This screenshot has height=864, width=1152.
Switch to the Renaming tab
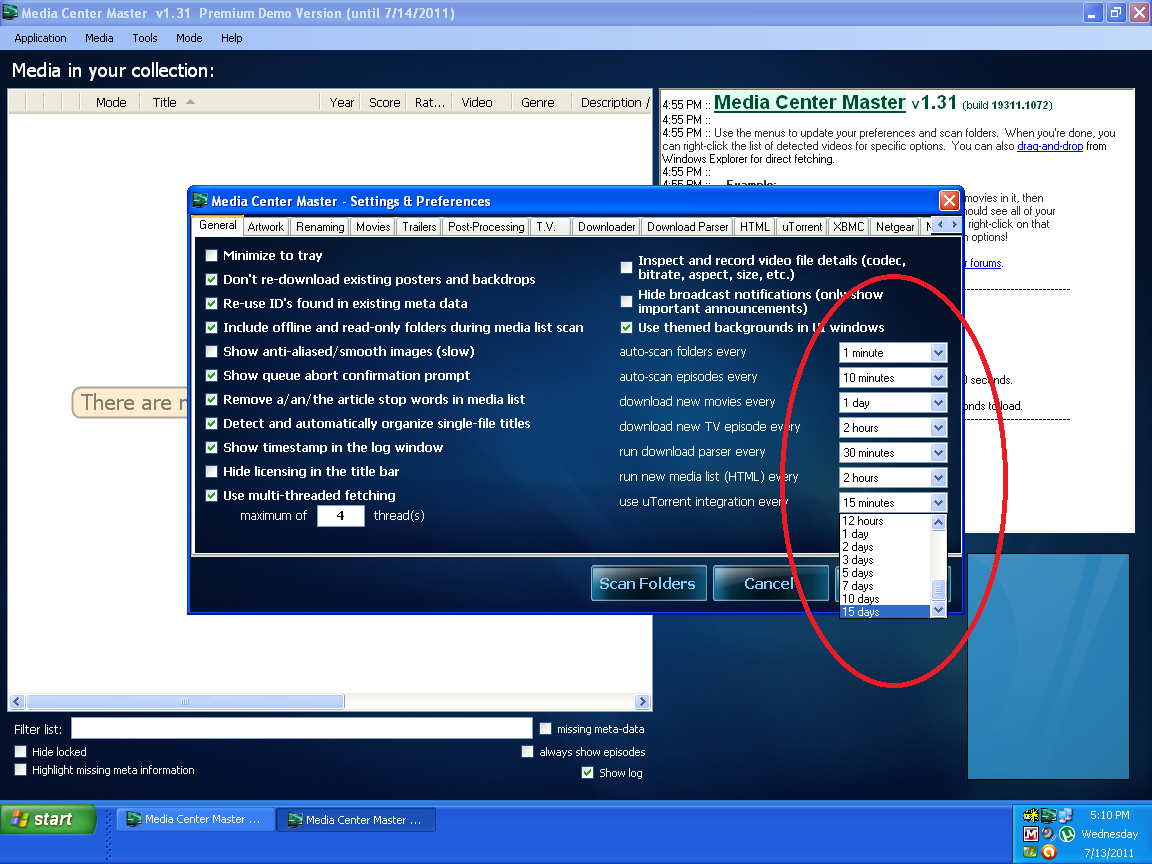click(x=320, y=227)
